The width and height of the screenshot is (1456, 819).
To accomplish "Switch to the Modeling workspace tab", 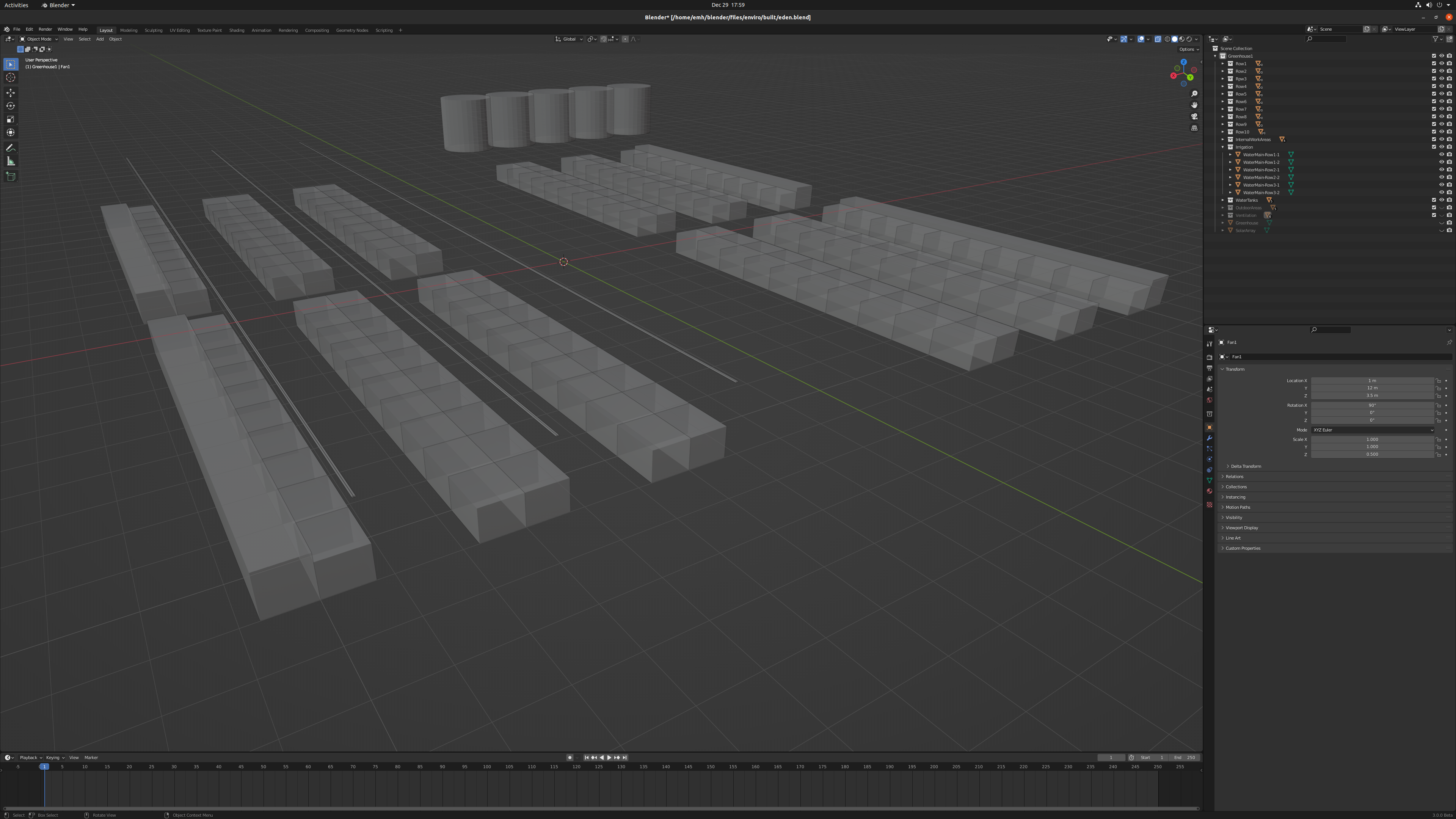I will 128,30.
